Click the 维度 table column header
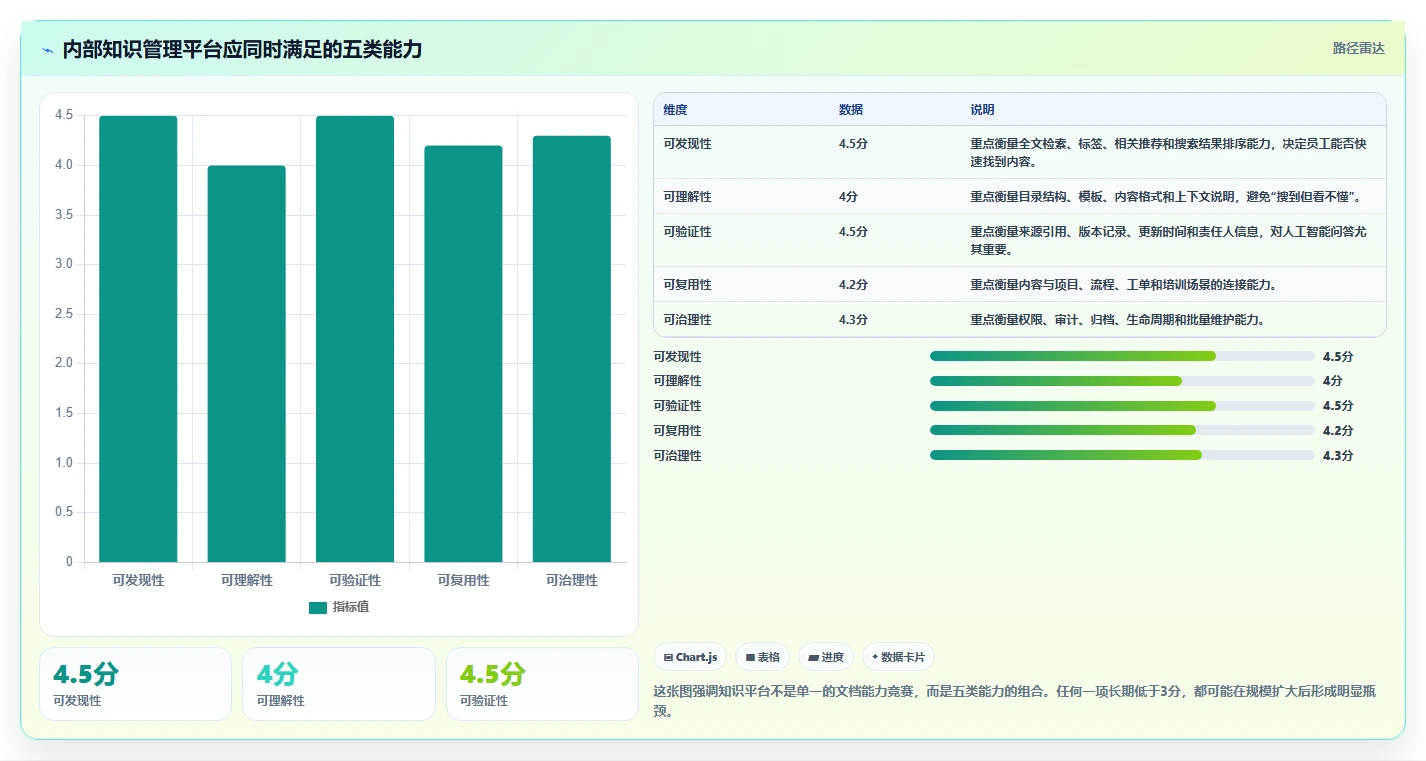Image resolution: width=1426 pixels, height=761 pixels. tap(675, 110)
